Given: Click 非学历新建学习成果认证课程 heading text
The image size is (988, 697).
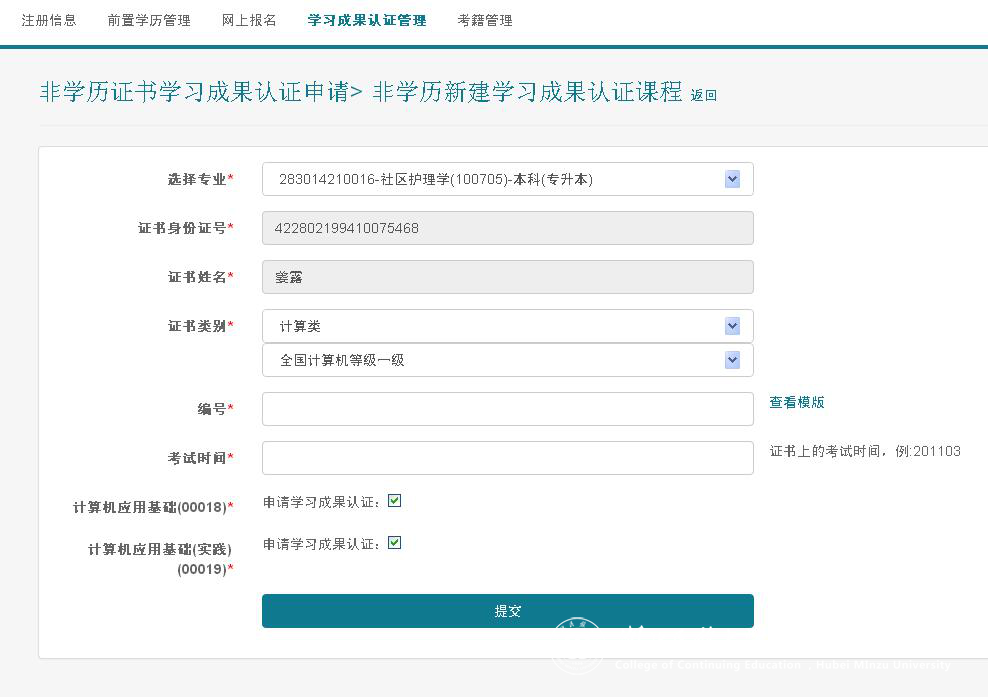Looking at the screenshot, I should click(x=527, y=93).
